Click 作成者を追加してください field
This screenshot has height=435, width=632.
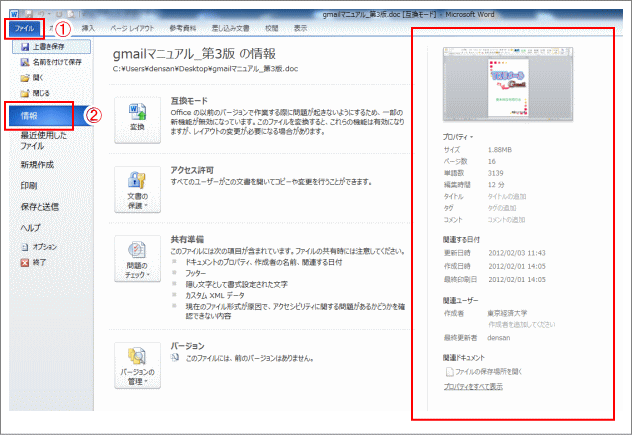(x=522, y=325)
